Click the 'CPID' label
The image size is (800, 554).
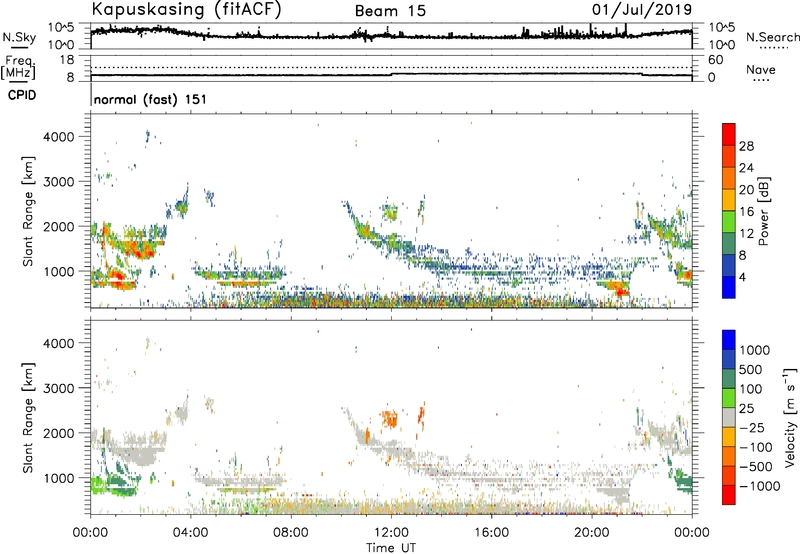coord(22,95)
